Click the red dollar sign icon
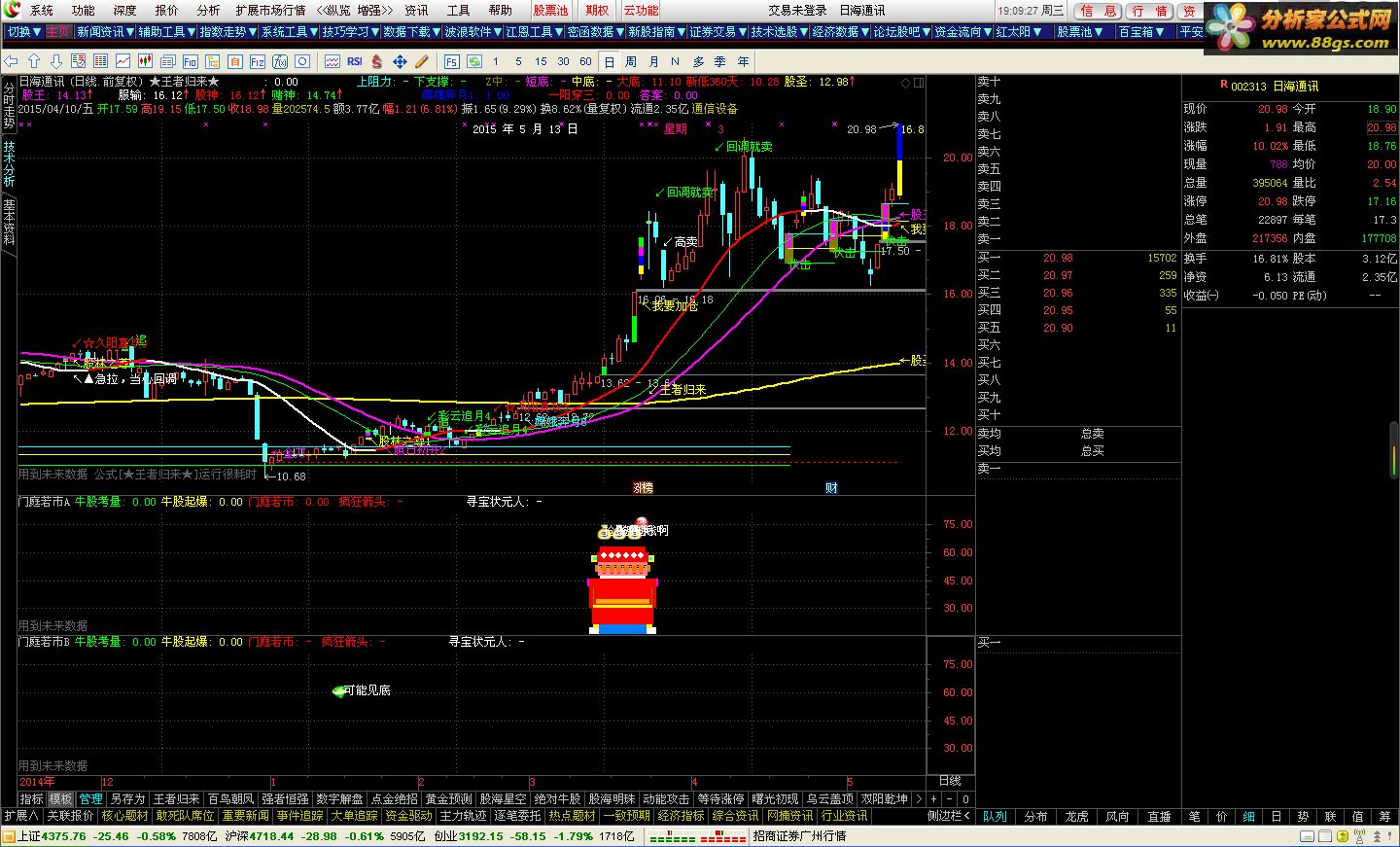Image resolution: width=1400 pixels, height=847 pixels. click(377, 61)
